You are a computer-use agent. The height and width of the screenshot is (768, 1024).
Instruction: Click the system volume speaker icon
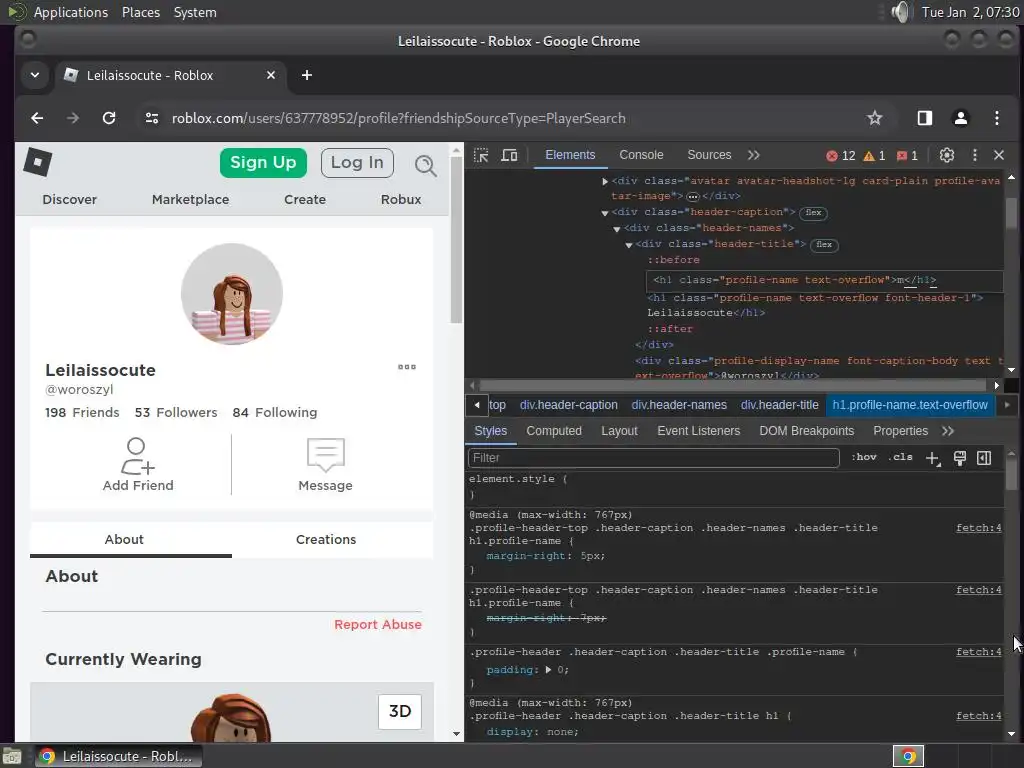[901, 12]
